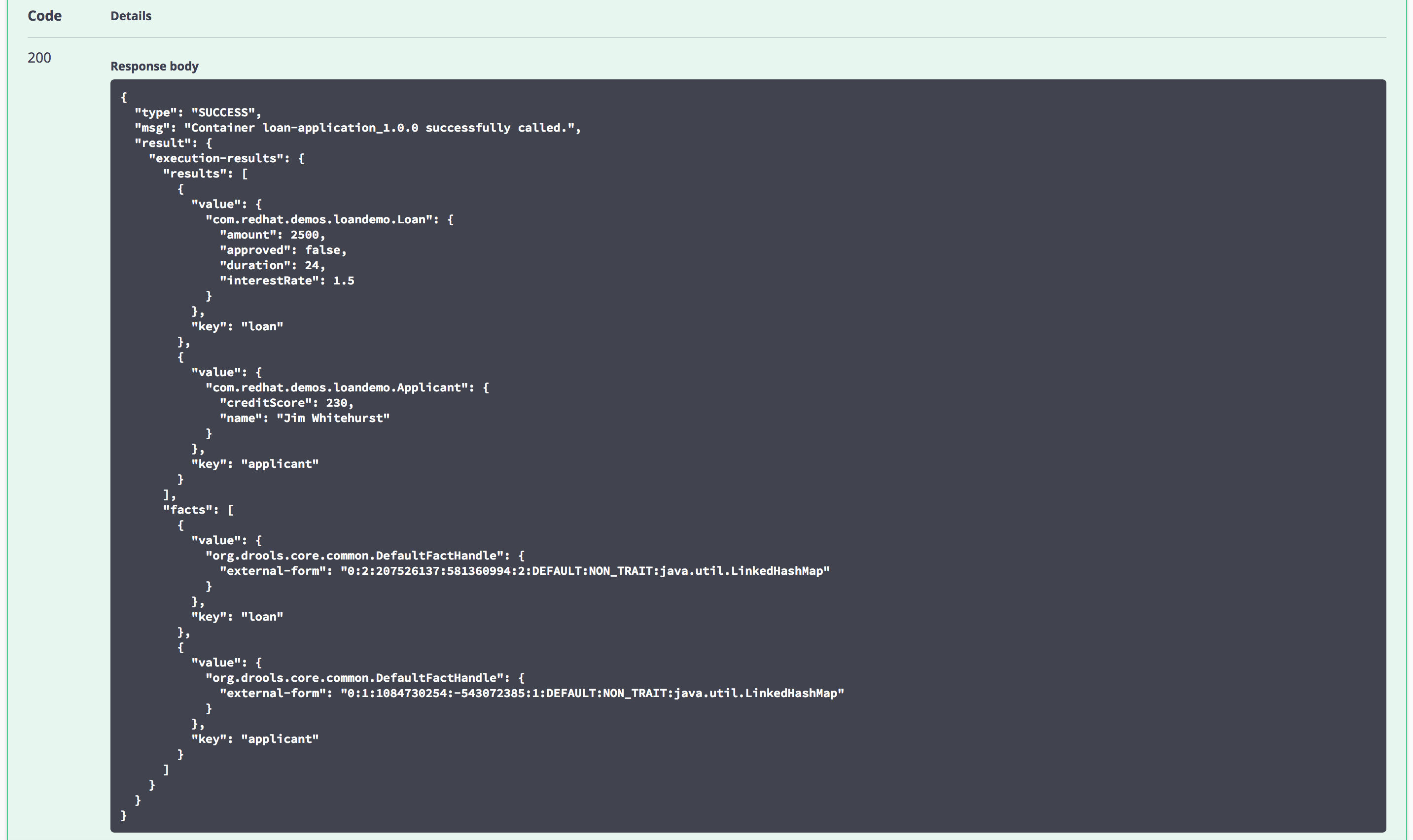Click the "approved": false value
The image size is (1413, 840).
click(x=322, y=250)
